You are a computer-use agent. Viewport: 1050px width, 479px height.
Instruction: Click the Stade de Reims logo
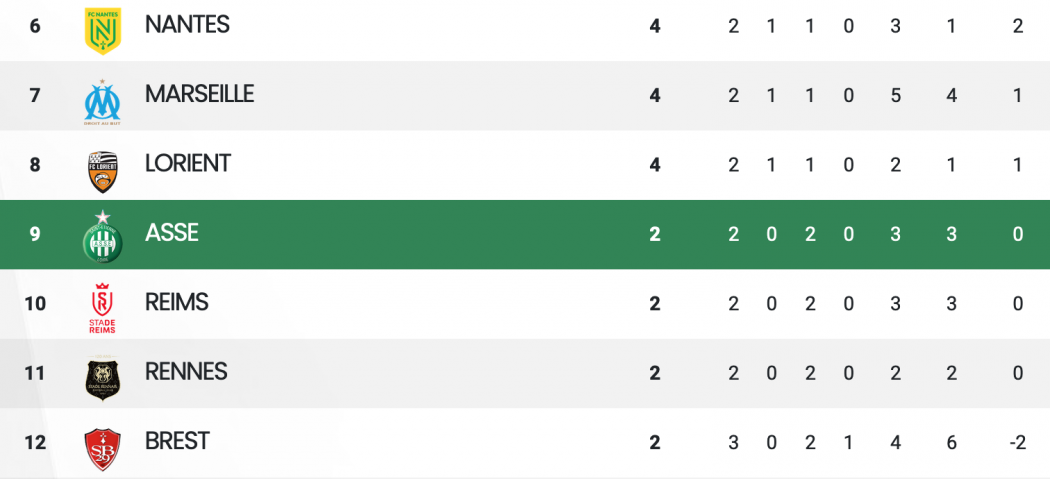click(x=102, y=308)
